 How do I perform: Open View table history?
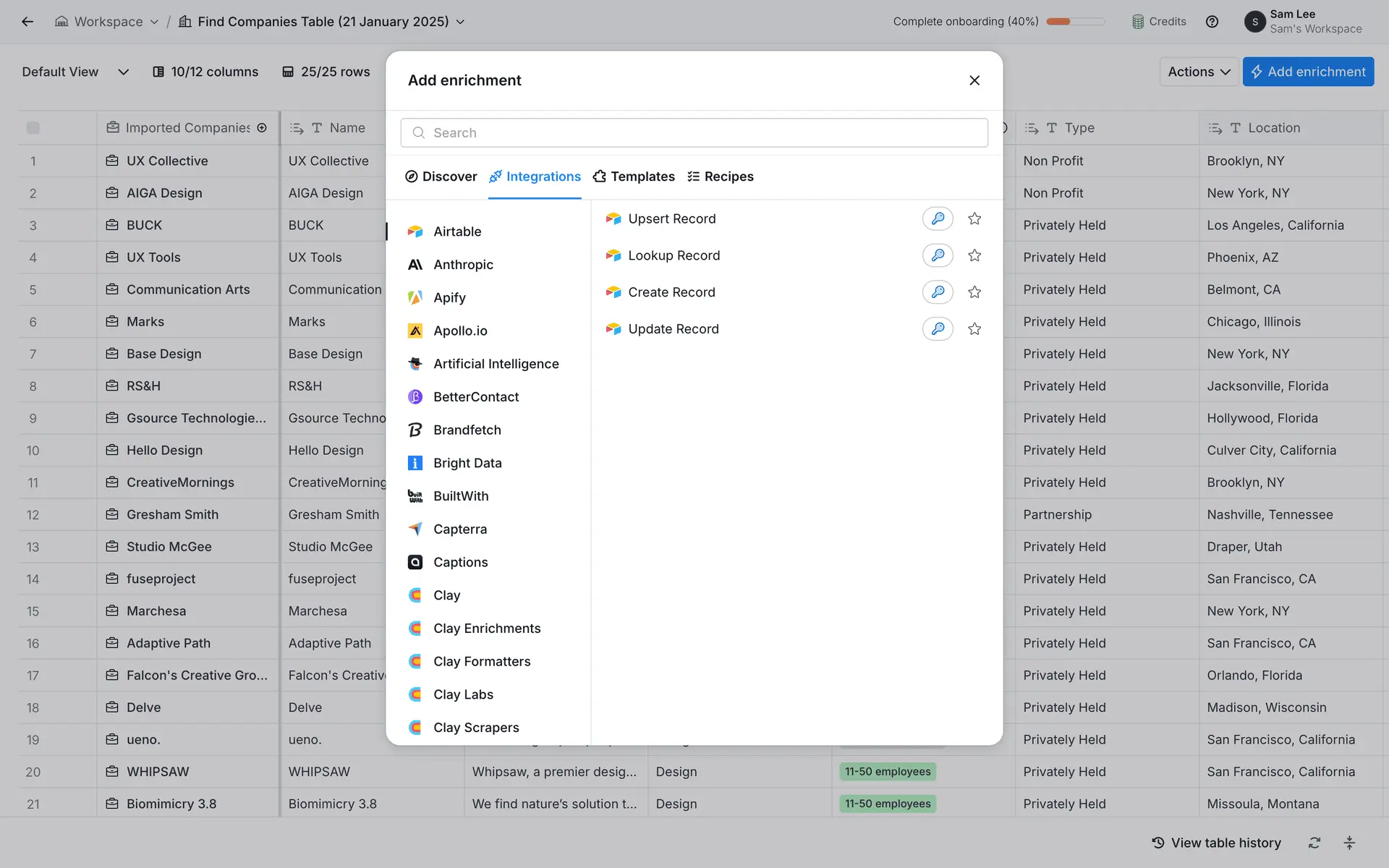click(1217, 843)
